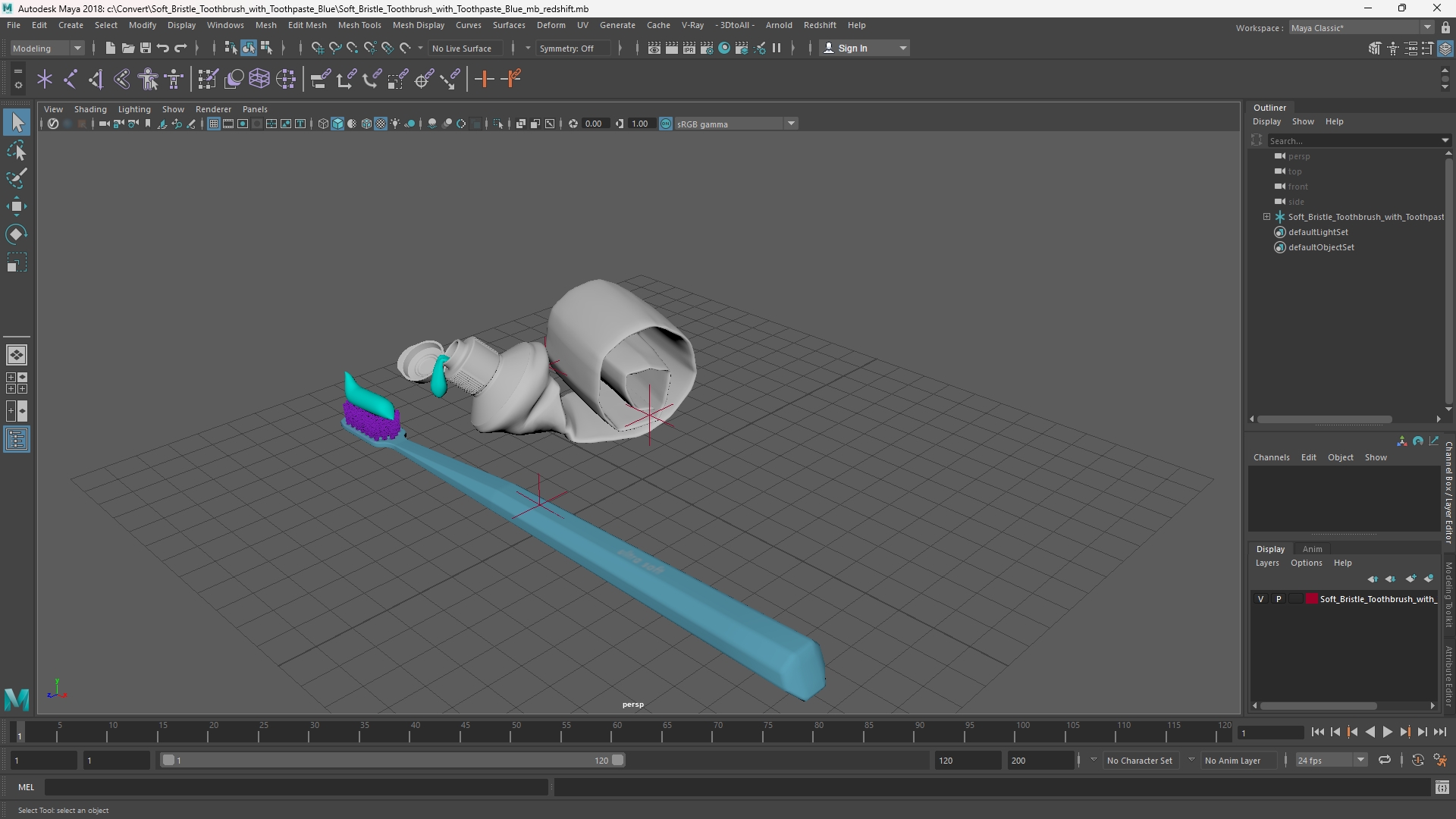
Task: Switch to four view layout
Action: [x=17, y=383]
